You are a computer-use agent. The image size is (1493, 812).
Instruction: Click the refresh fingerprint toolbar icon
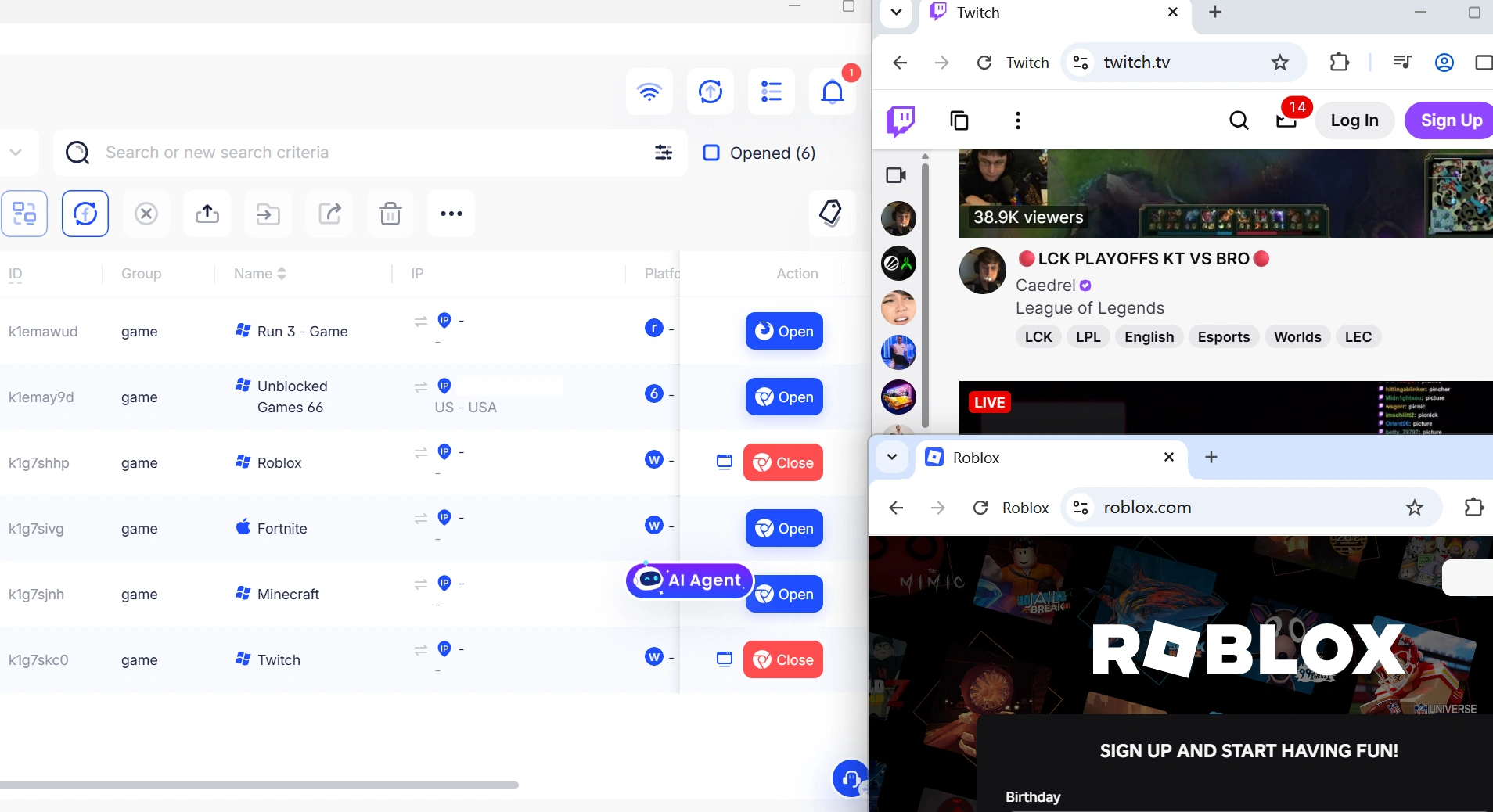85,214
